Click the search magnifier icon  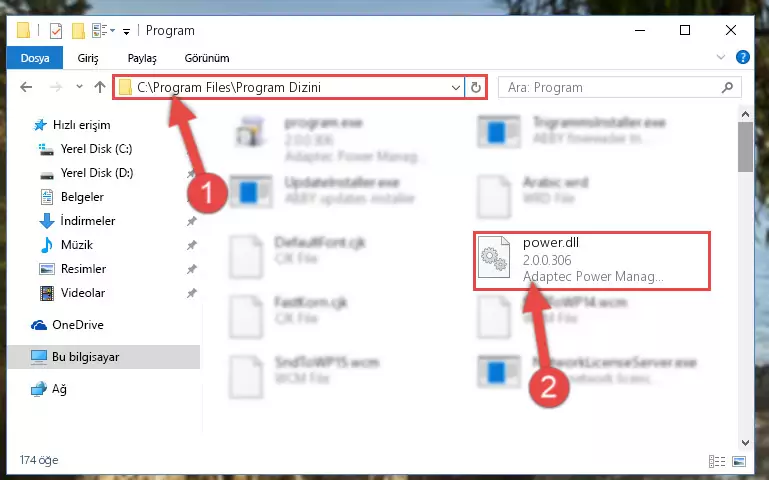tap(727, 88)
